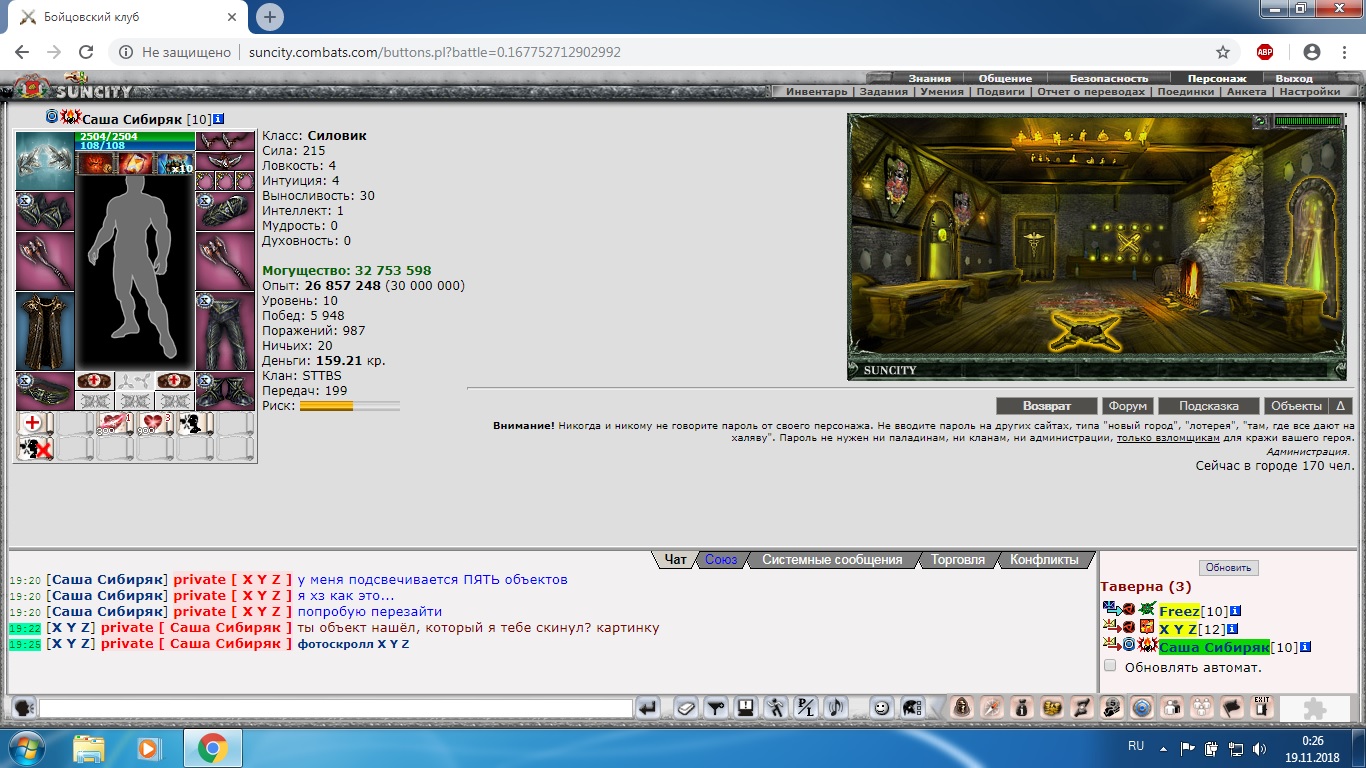Click the green health bar 2504/2504
Viewport: 1366px width, 768px height.
point(135,136)
